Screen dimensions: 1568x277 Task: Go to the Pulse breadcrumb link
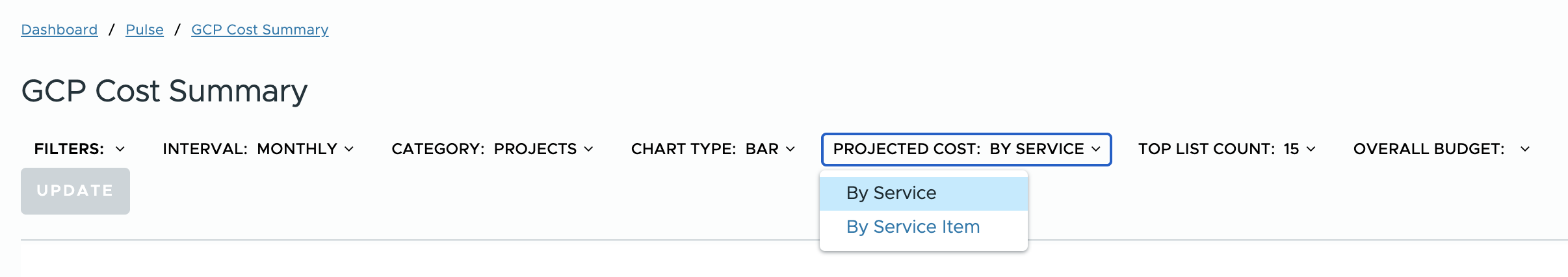tap(144, 30)
